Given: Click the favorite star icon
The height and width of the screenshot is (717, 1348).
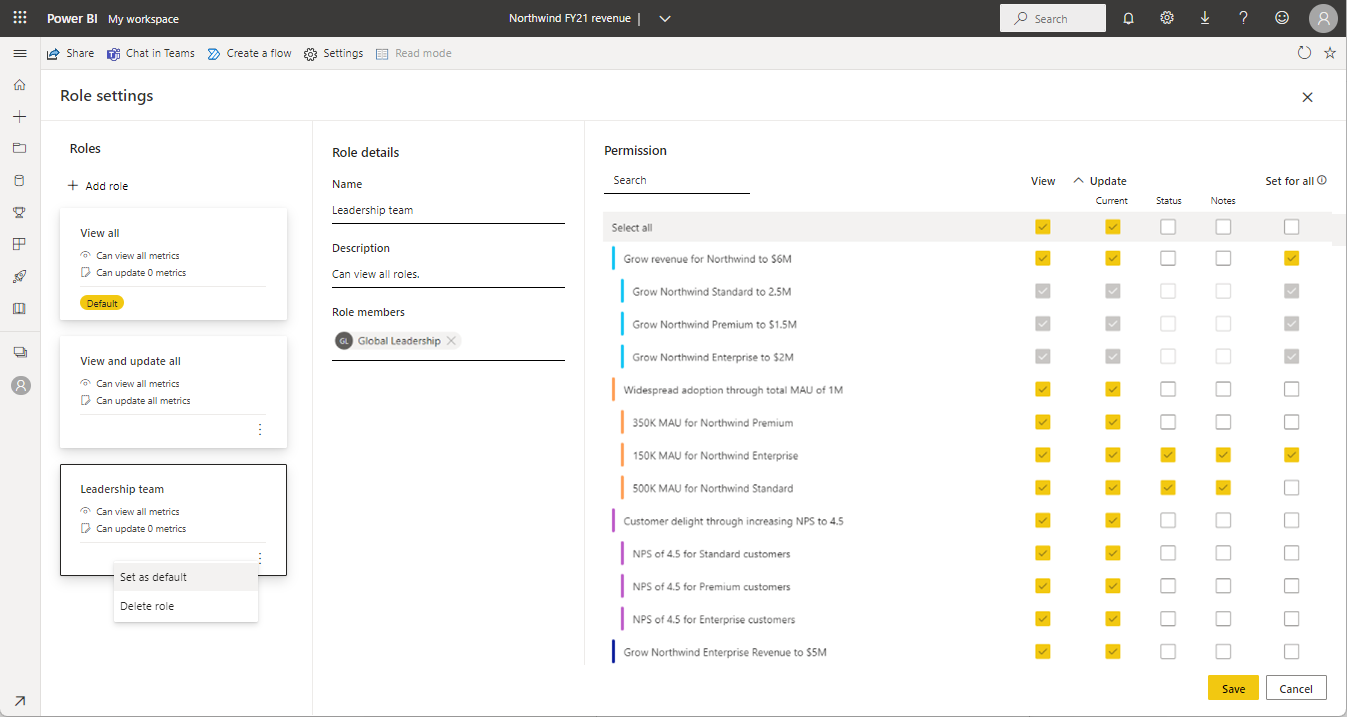Looking at the screenshot, I should tap(1330, 53).
